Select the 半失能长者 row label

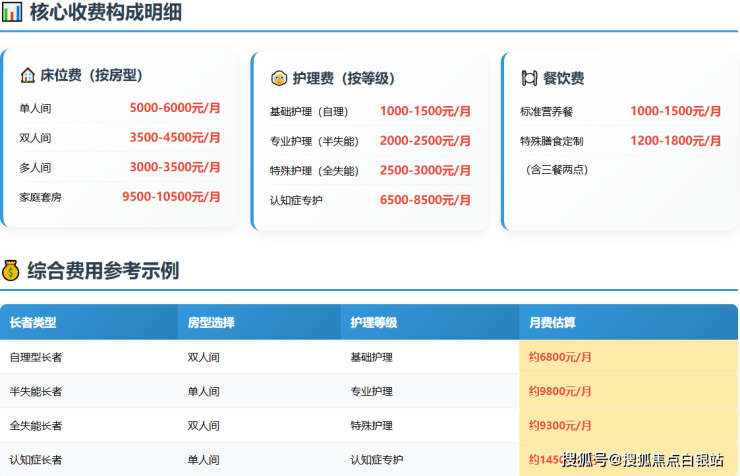tap(36, 391)
